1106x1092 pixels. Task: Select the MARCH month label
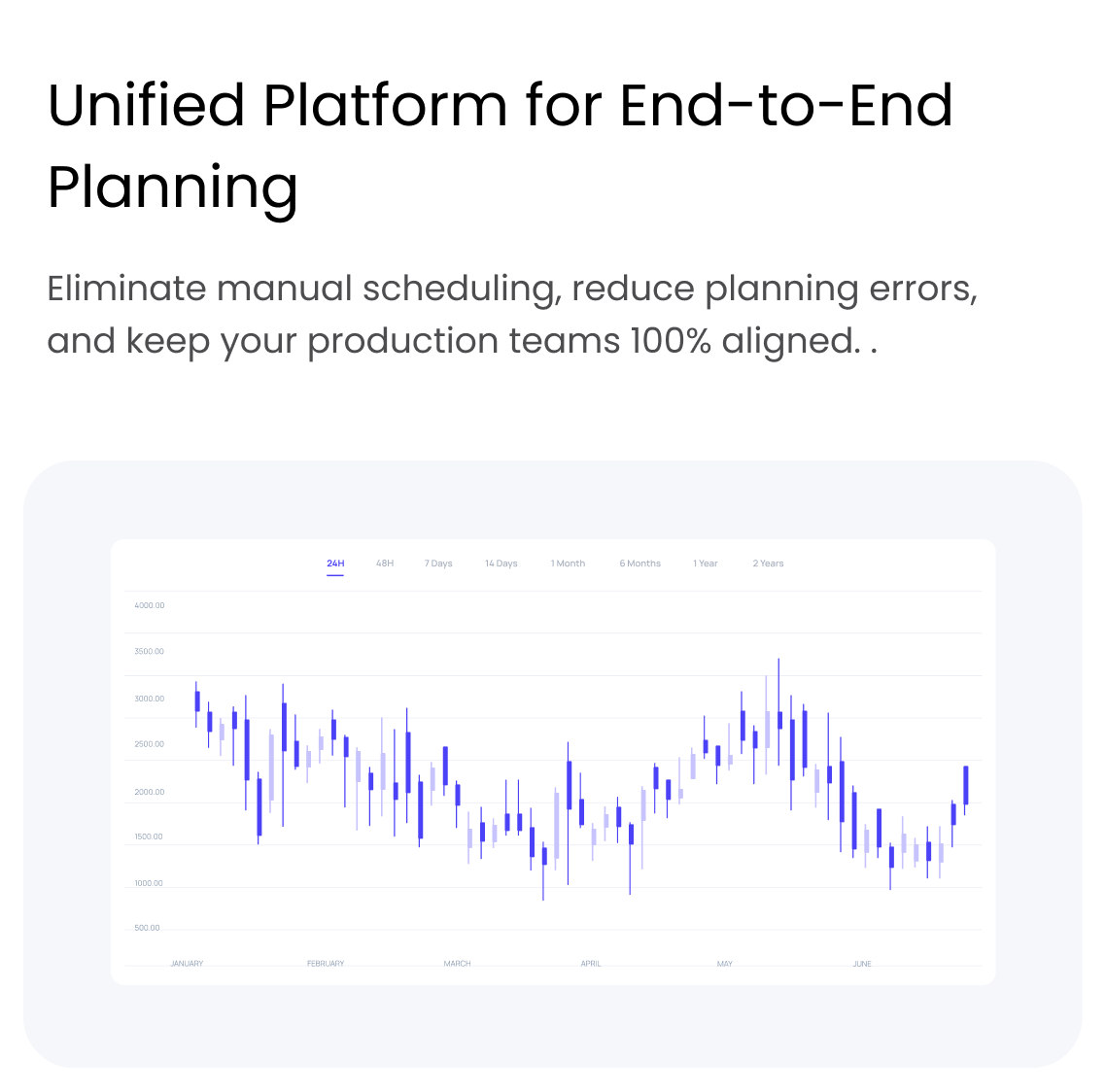(x=457, y=964)
